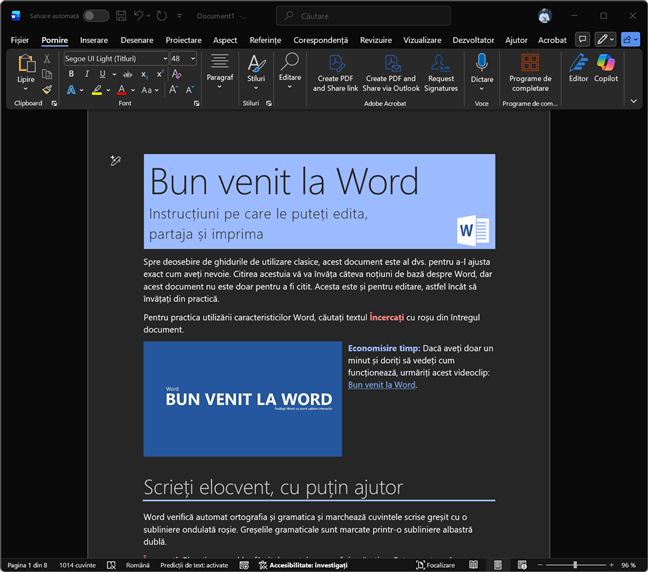This screenshot has height=572, width=648.
Task: Open the Fișier menu
Action: click(x=20, y=40)
